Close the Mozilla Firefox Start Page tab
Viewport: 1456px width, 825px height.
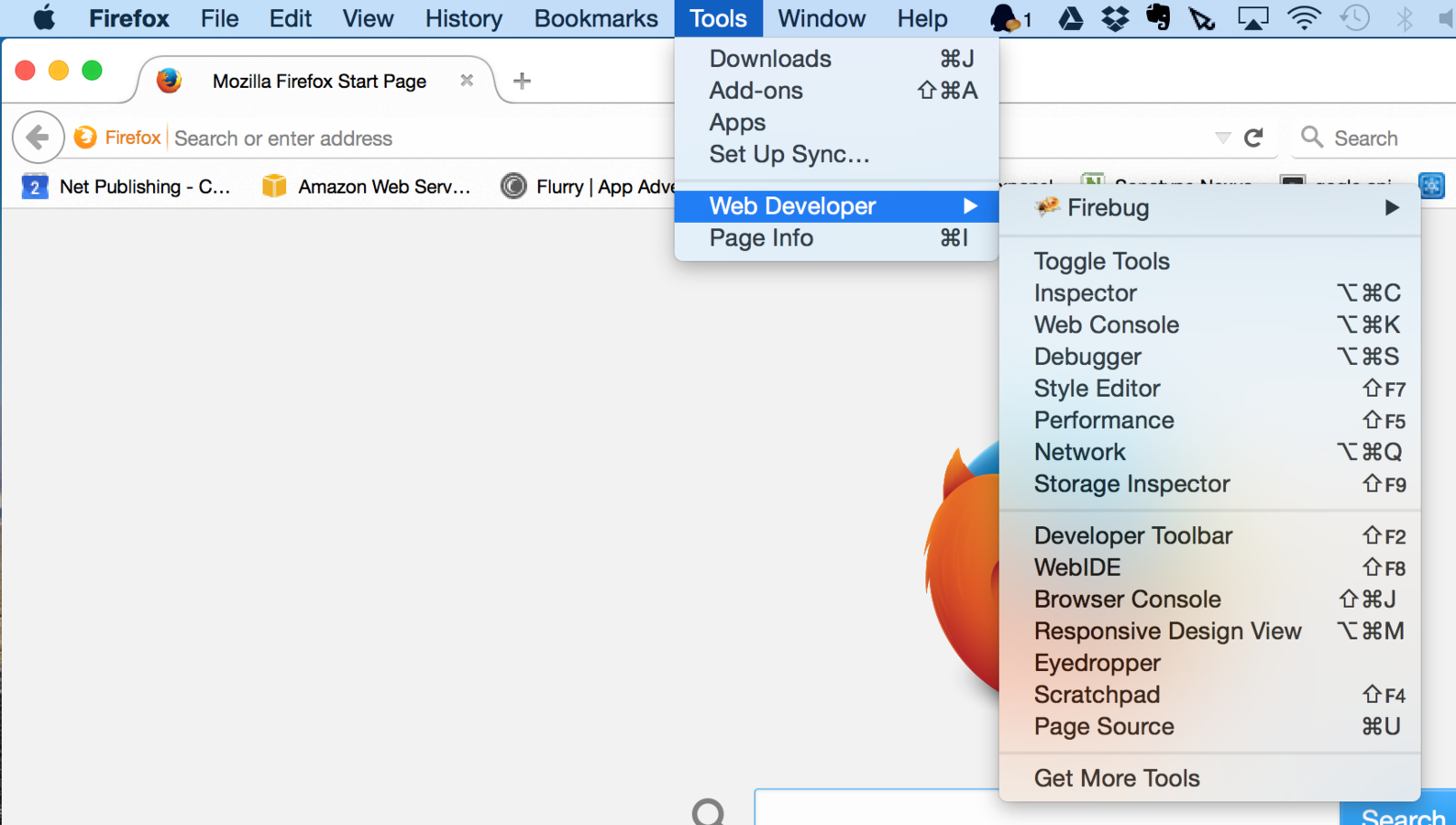click(x=467, y=81)
